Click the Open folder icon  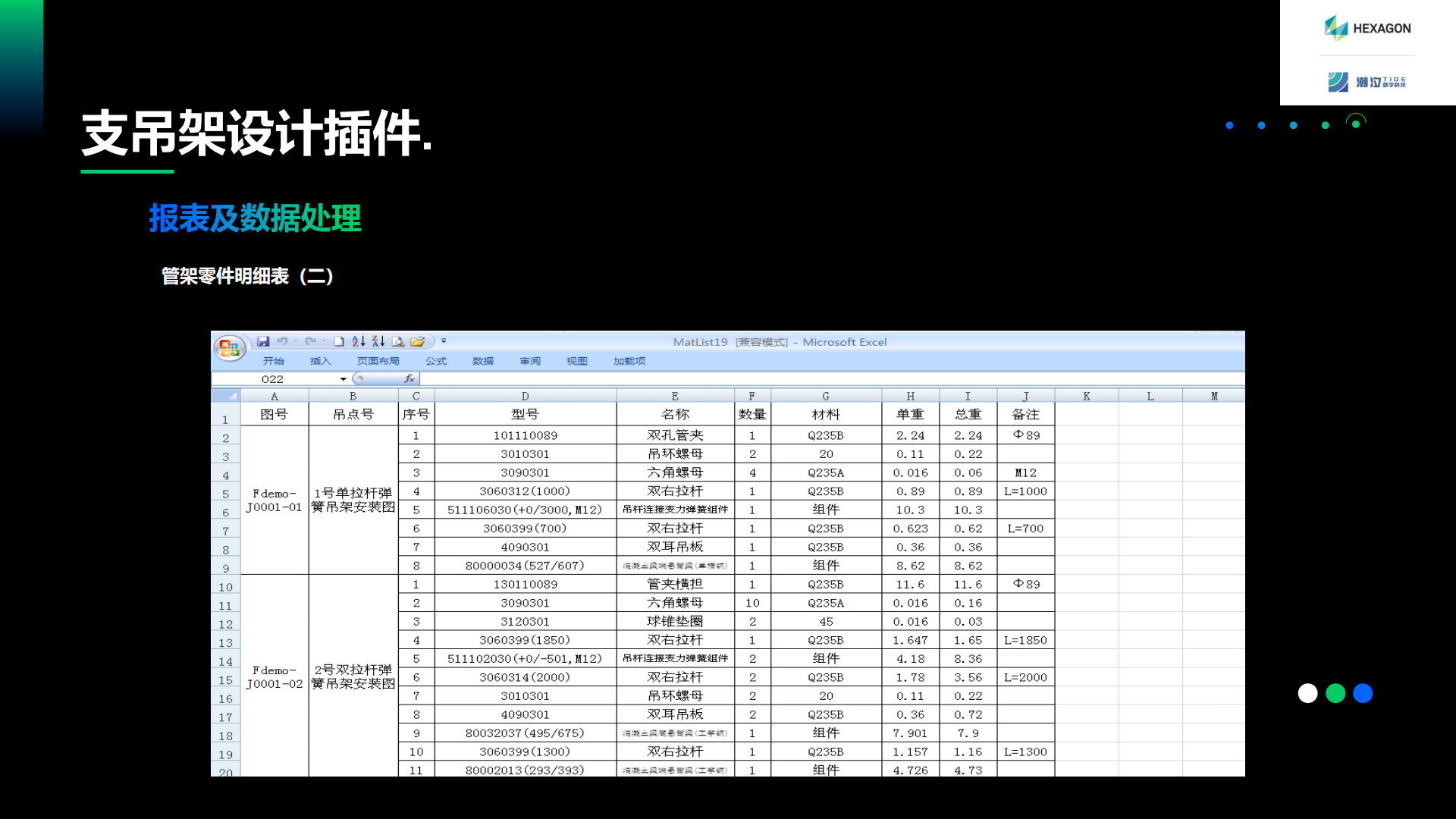417,341
